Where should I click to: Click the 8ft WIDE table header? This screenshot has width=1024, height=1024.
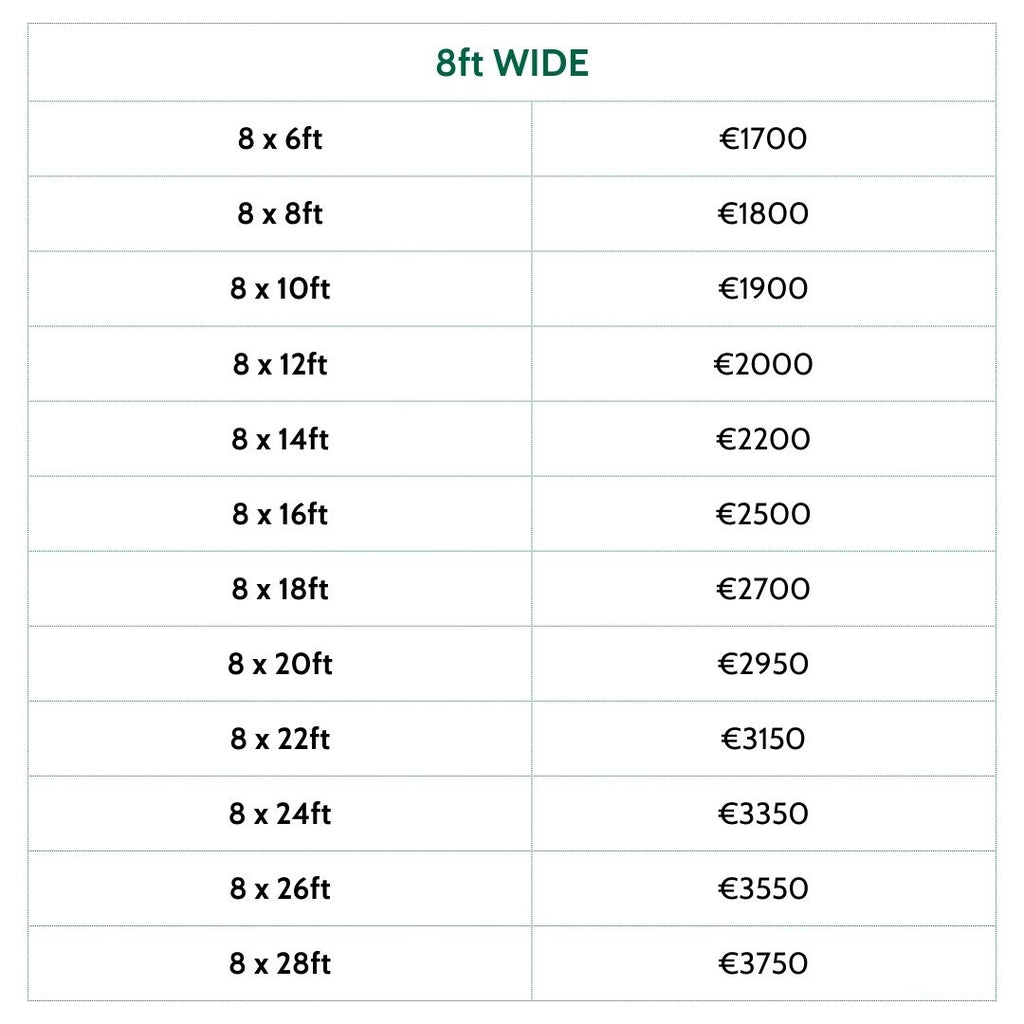coord(512,63)
